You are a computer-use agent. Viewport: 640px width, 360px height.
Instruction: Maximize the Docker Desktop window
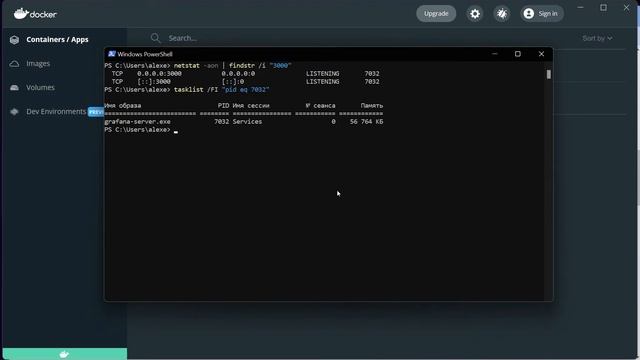(x=603, y=8)
